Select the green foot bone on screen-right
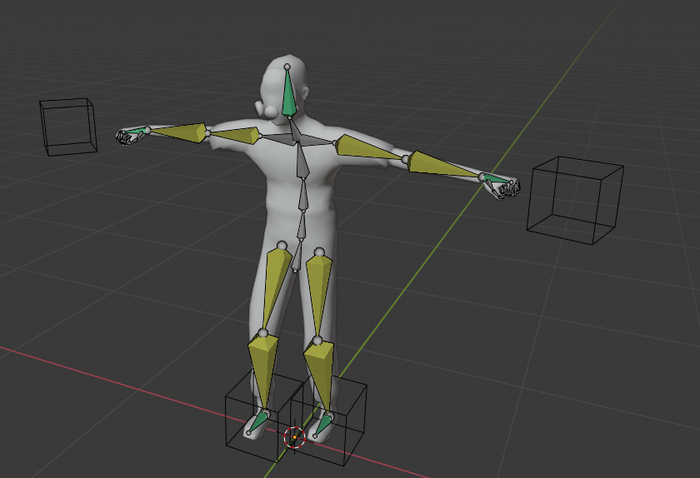The image size is (700, 478). pos(322,424)
